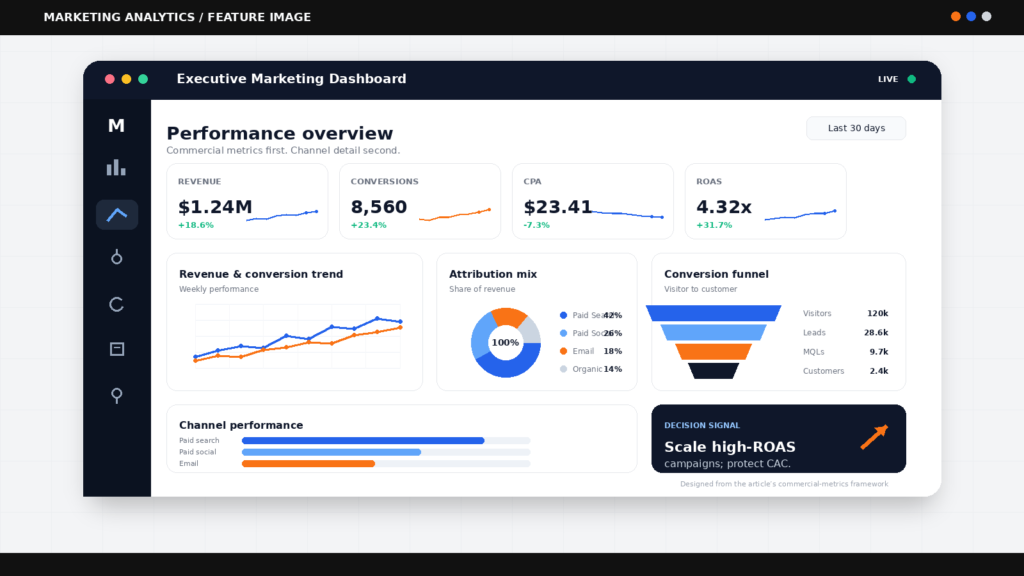Click the Decision Signal Scale high-ROAS card

click(x=778, y=439)
